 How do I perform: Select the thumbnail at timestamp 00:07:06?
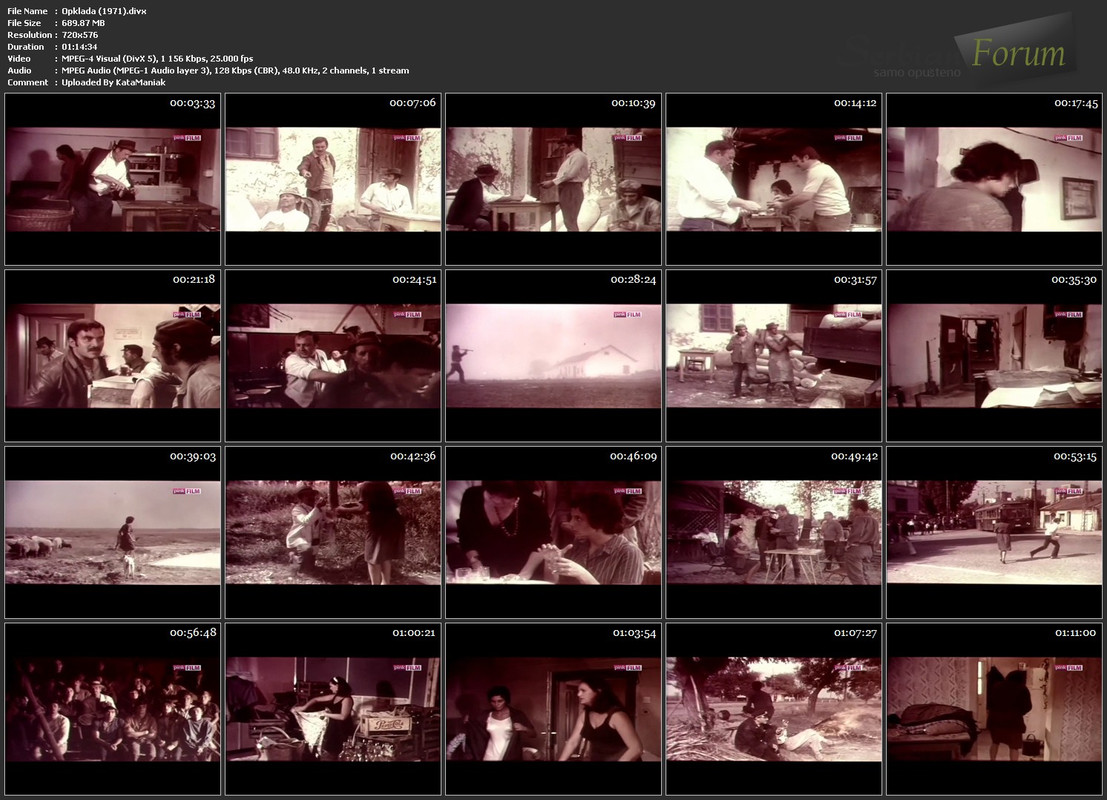click(x=333, y=179)
